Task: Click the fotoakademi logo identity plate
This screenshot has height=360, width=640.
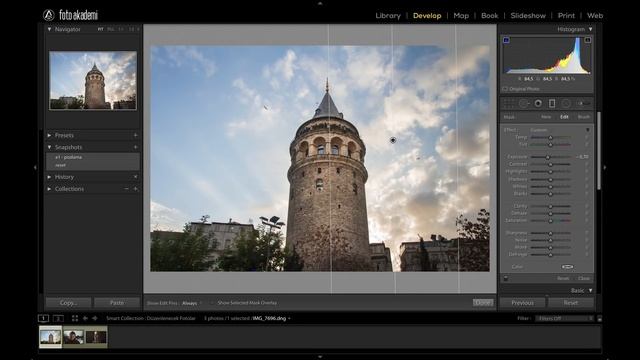Action: 70,15
